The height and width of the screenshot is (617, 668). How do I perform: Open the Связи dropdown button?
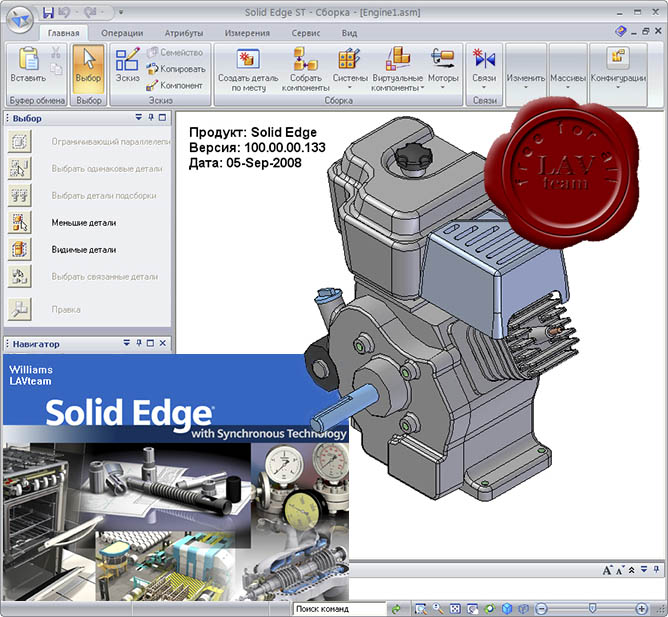pos(484,68)
